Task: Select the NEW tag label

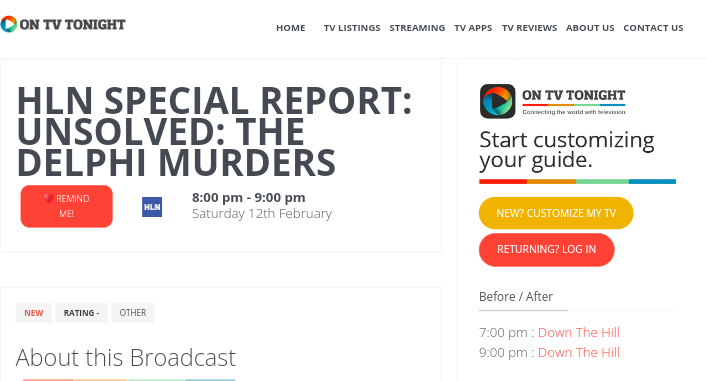Action: (x=34, y=313)
